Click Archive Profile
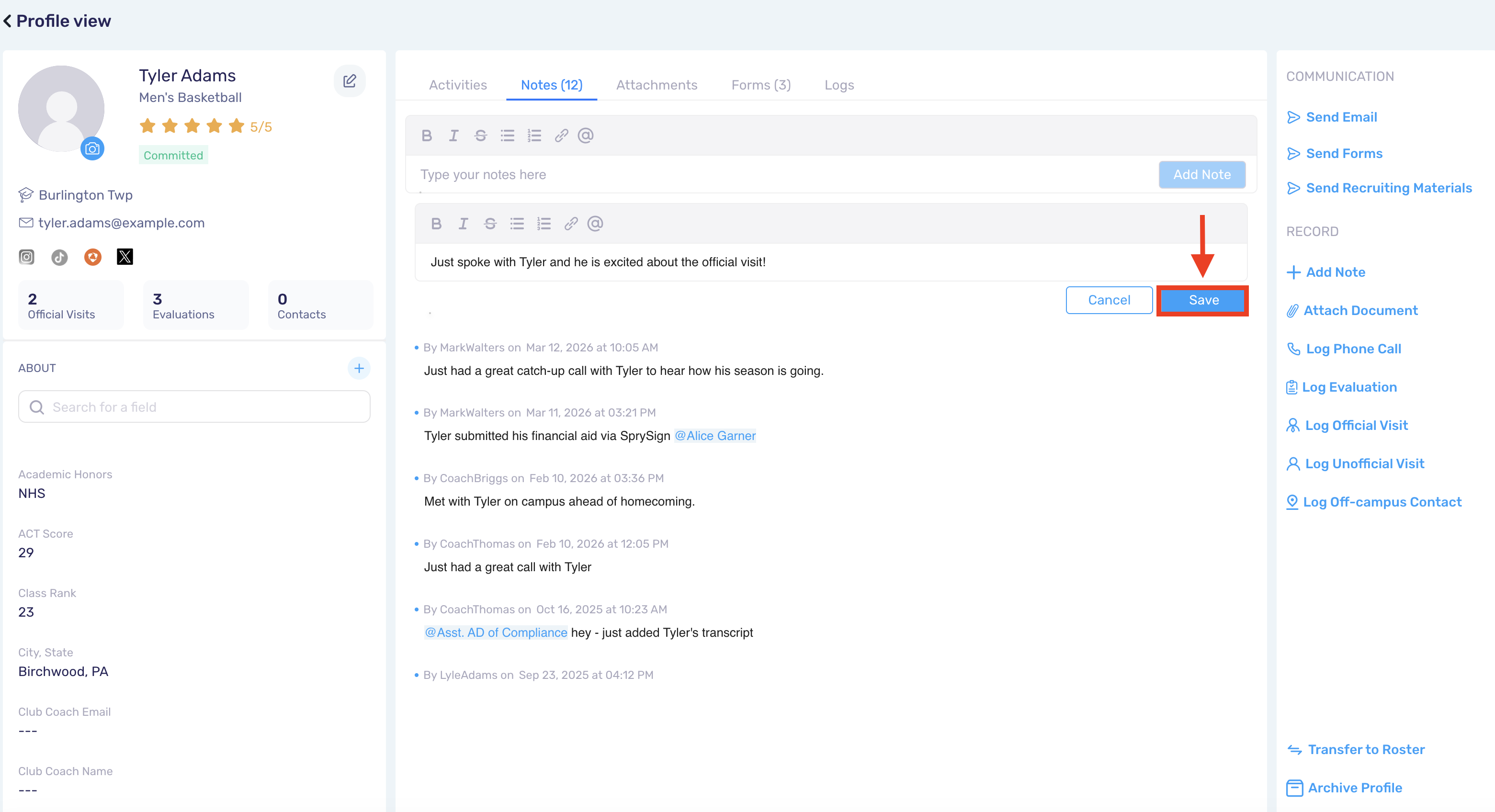The width and height of the screenshot is (1495, 812). [1345, 788]
